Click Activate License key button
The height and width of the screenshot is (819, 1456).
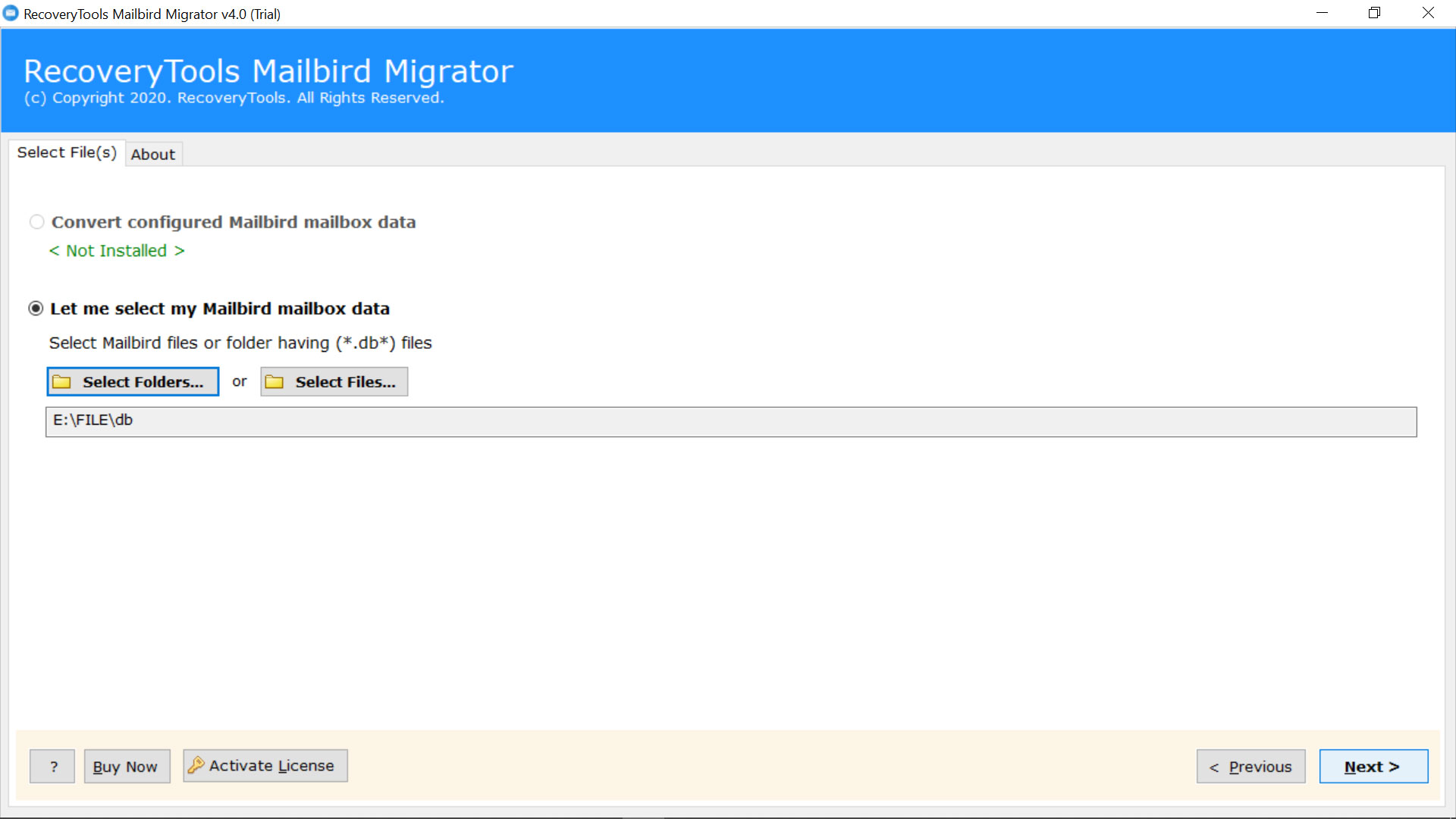[x=265, y=766]
